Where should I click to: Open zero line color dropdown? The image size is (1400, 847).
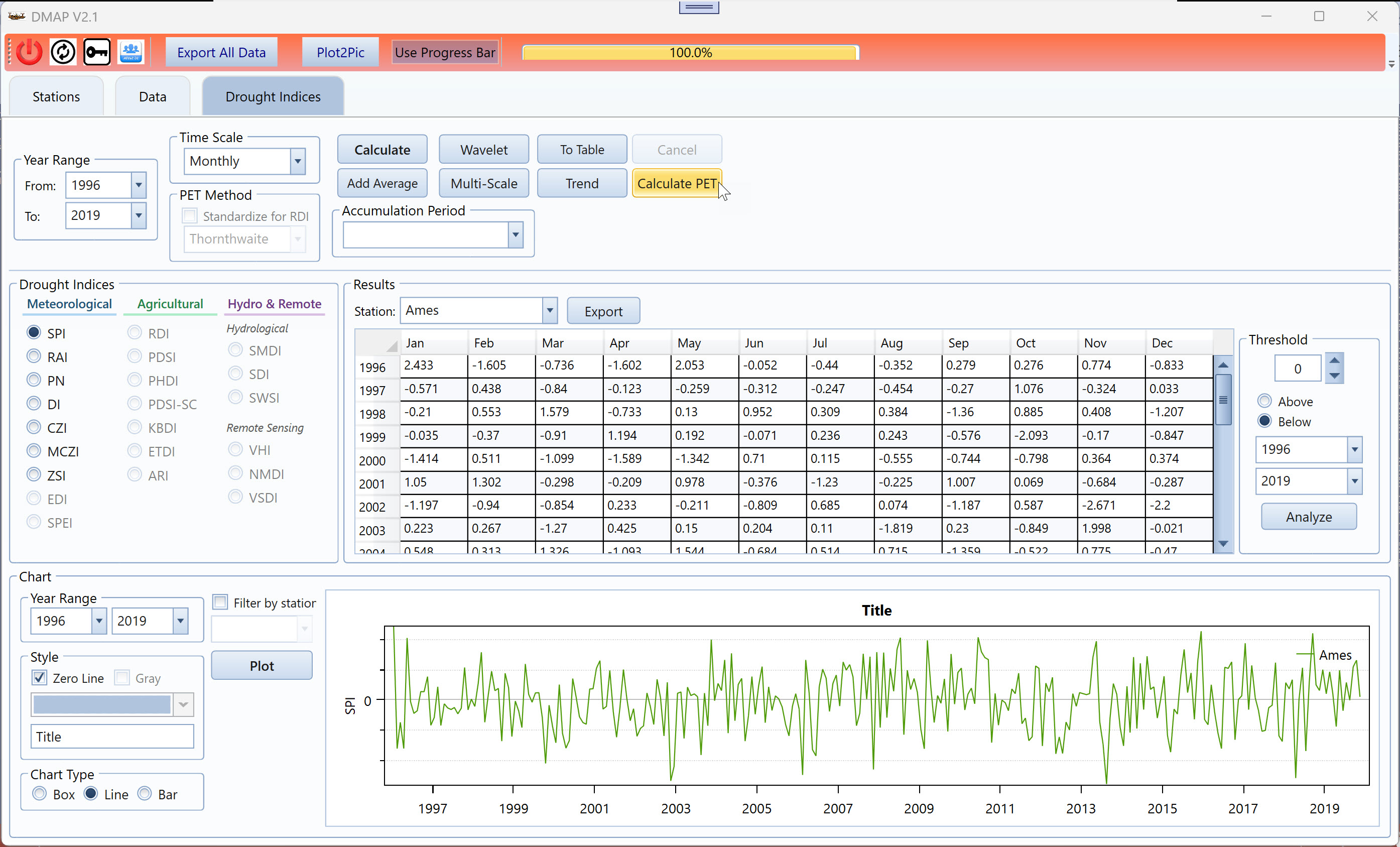[183, 705]
